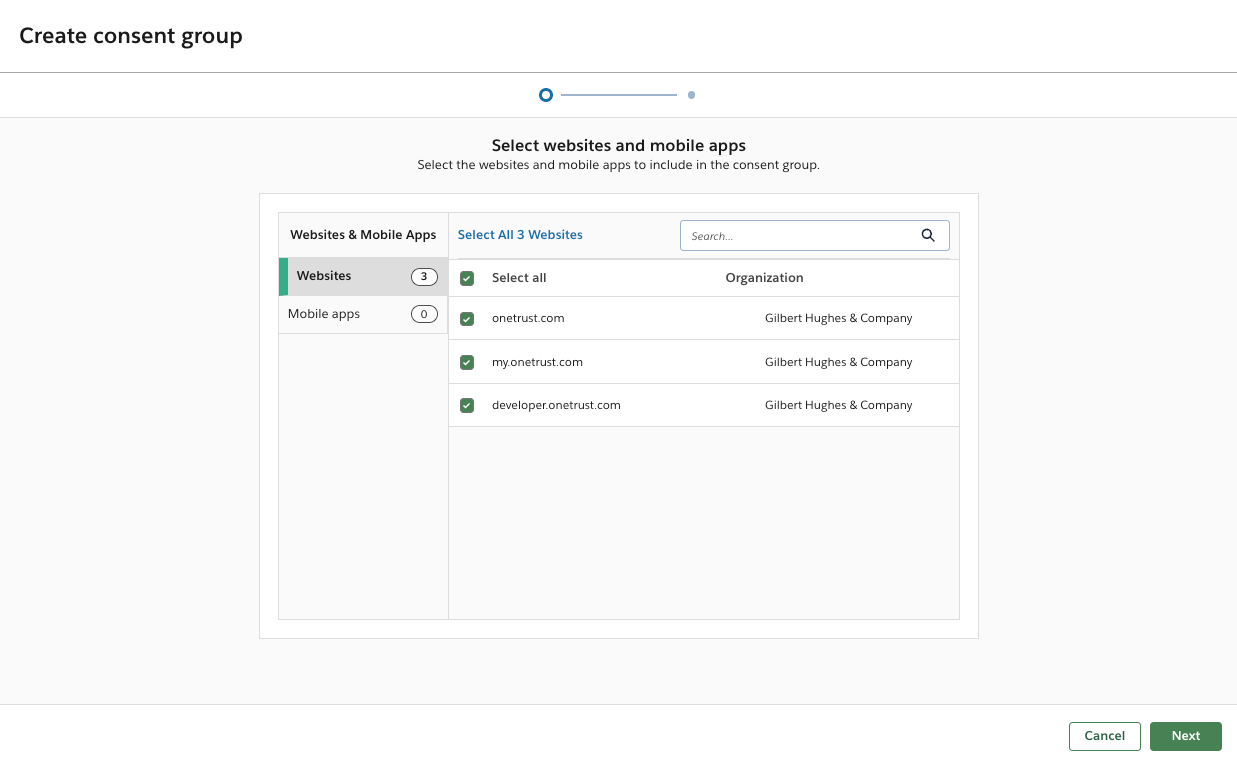
Task: Click the second step dot in progress bar
Action: (691, 95)
